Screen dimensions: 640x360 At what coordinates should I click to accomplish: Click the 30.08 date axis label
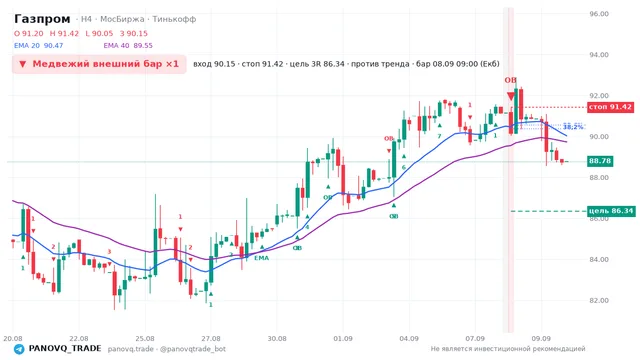pyautogui.click(x=277, y=339)
